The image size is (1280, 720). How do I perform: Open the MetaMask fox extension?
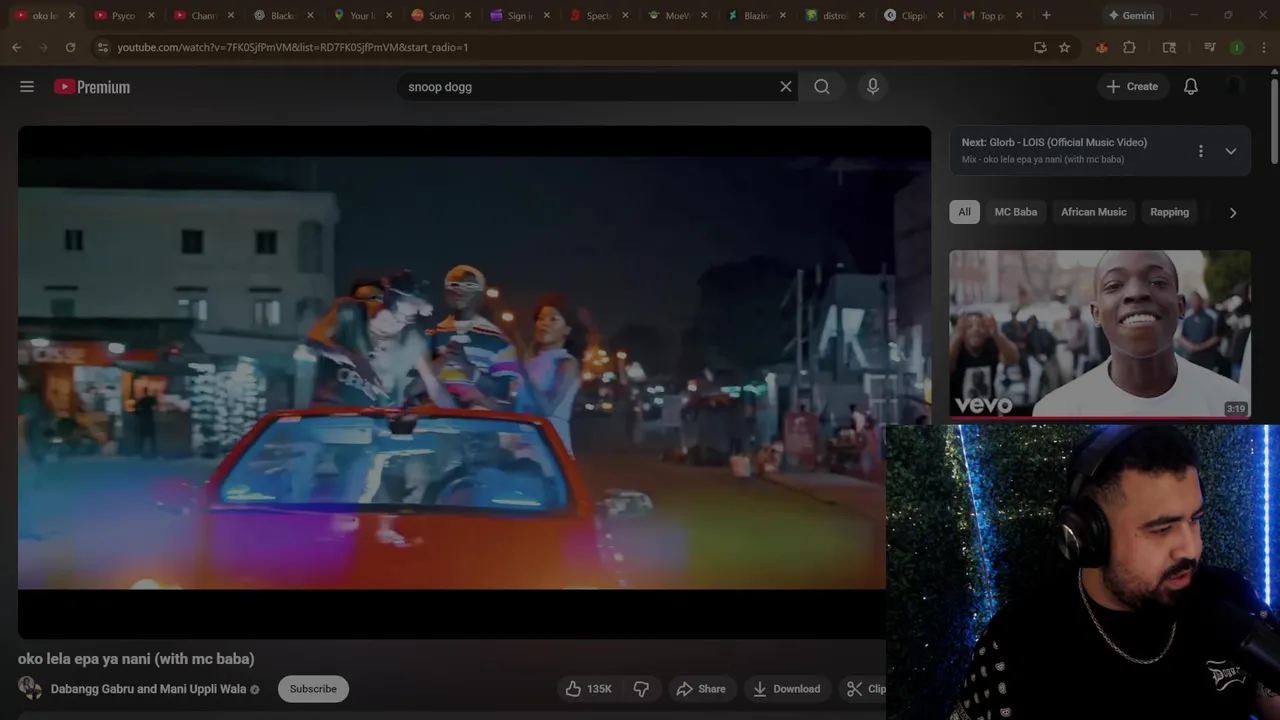pyautogui.click(x=1101, y=47)
